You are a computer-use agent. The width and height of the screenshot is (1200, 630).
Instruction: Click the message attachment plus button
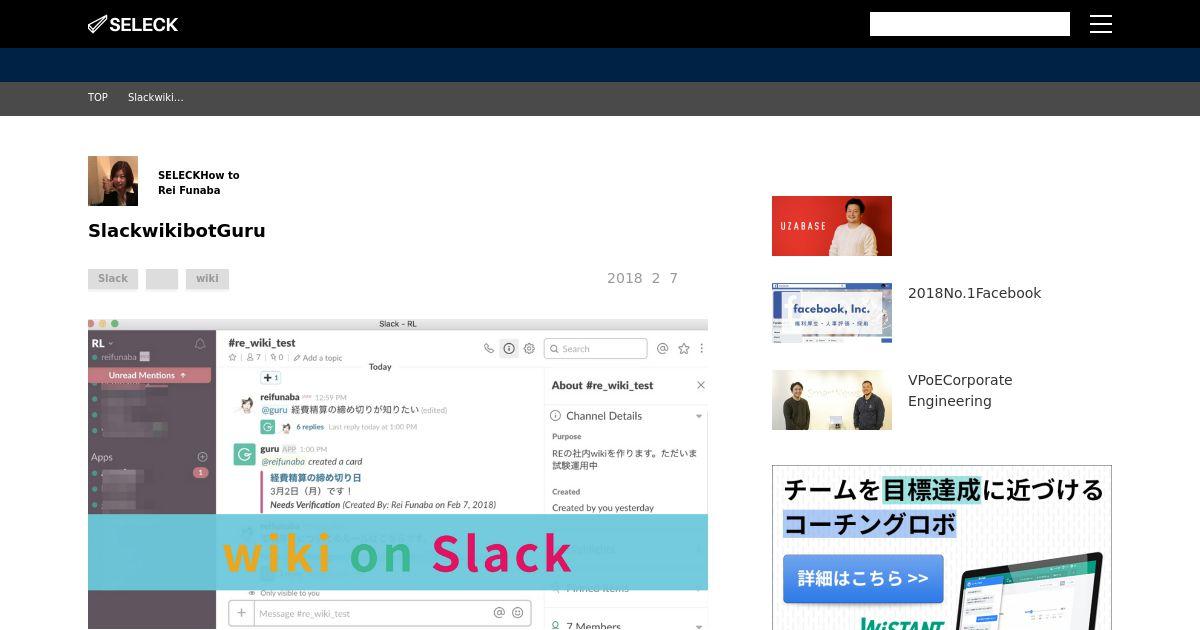click(241, 612)
